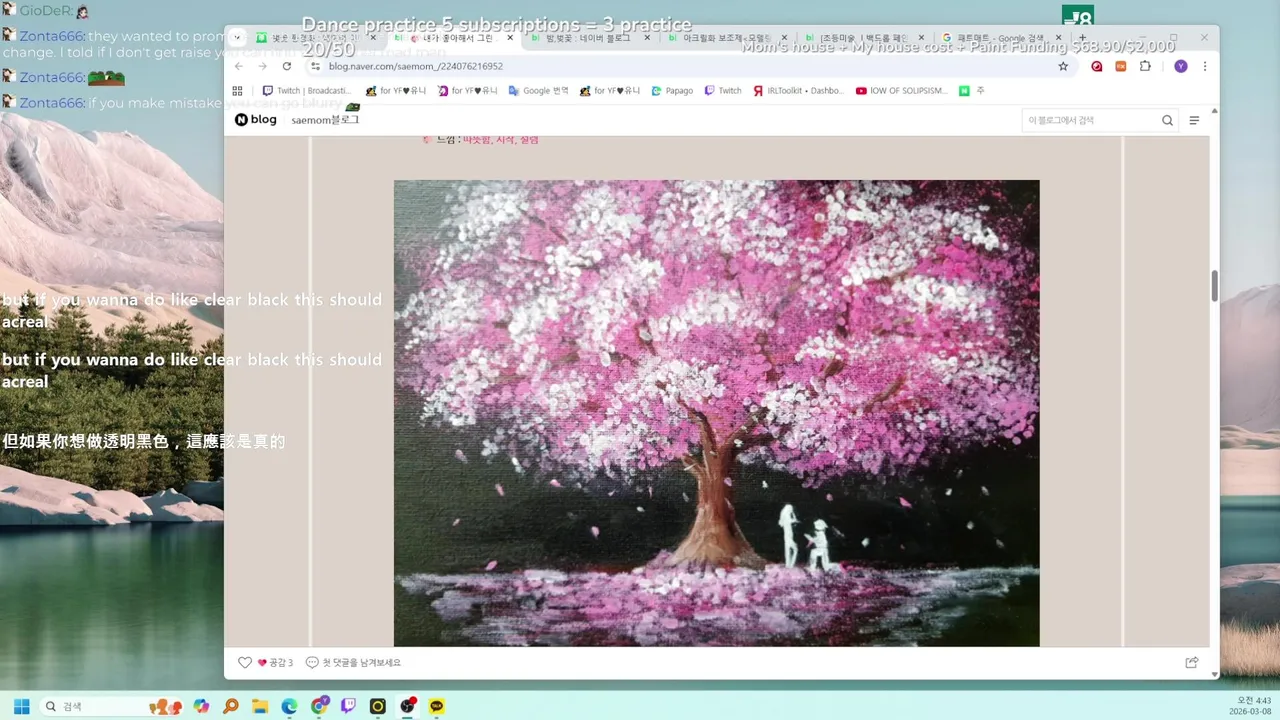Open the Chrome profile avatar Y
Image resolution: width=1280 pixels, height=720 pixels.
pyautogui.click(x=1181, y=66)
